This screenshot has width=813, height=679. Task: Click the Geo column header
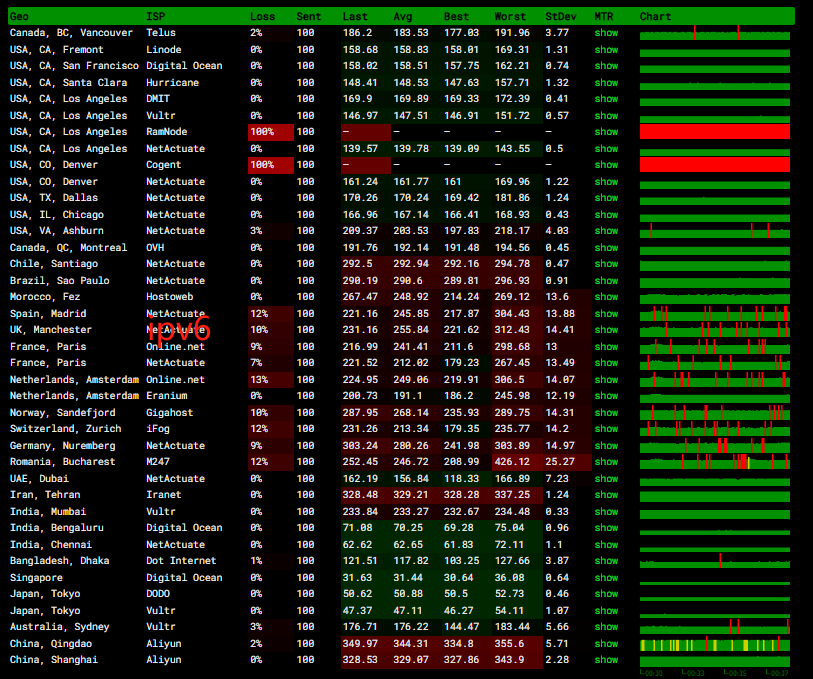[x=19, y=17]
